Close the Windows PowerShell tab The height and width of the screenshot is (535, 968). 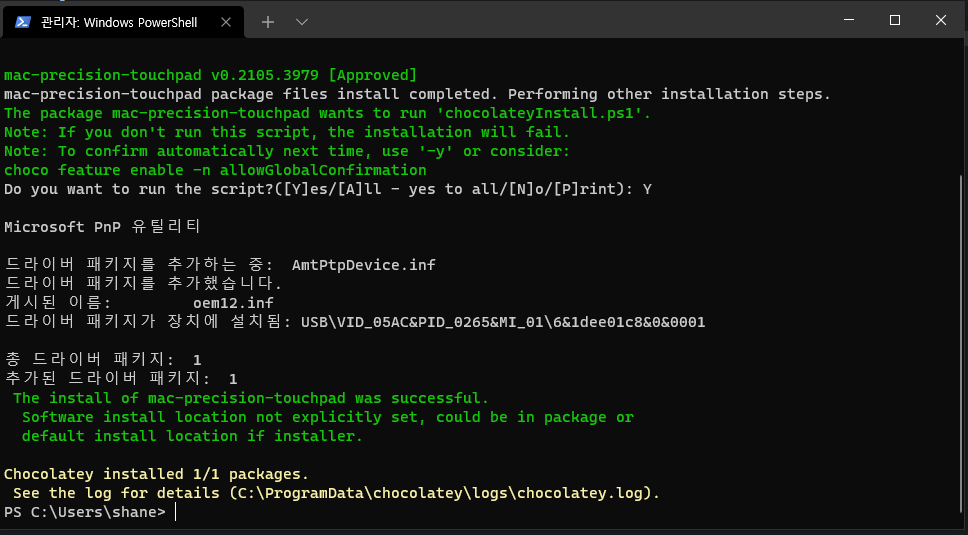226,22
